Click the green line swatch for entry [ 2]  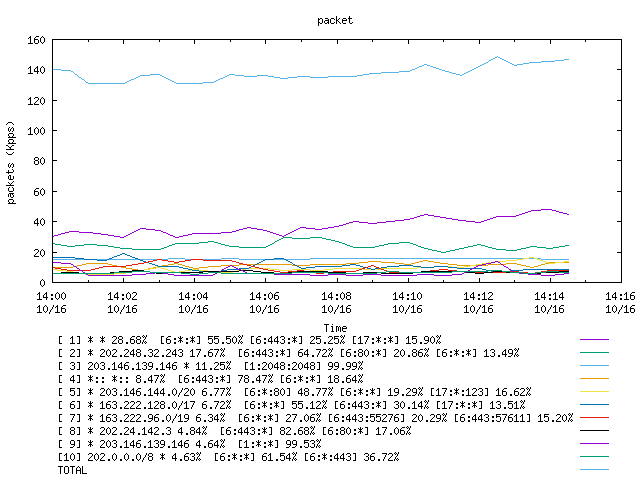point(594,353)
